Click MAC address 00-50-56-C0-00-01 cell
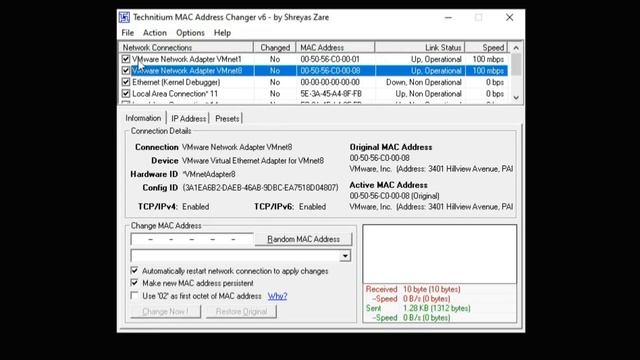640x360 pixels. pos(330,59)
